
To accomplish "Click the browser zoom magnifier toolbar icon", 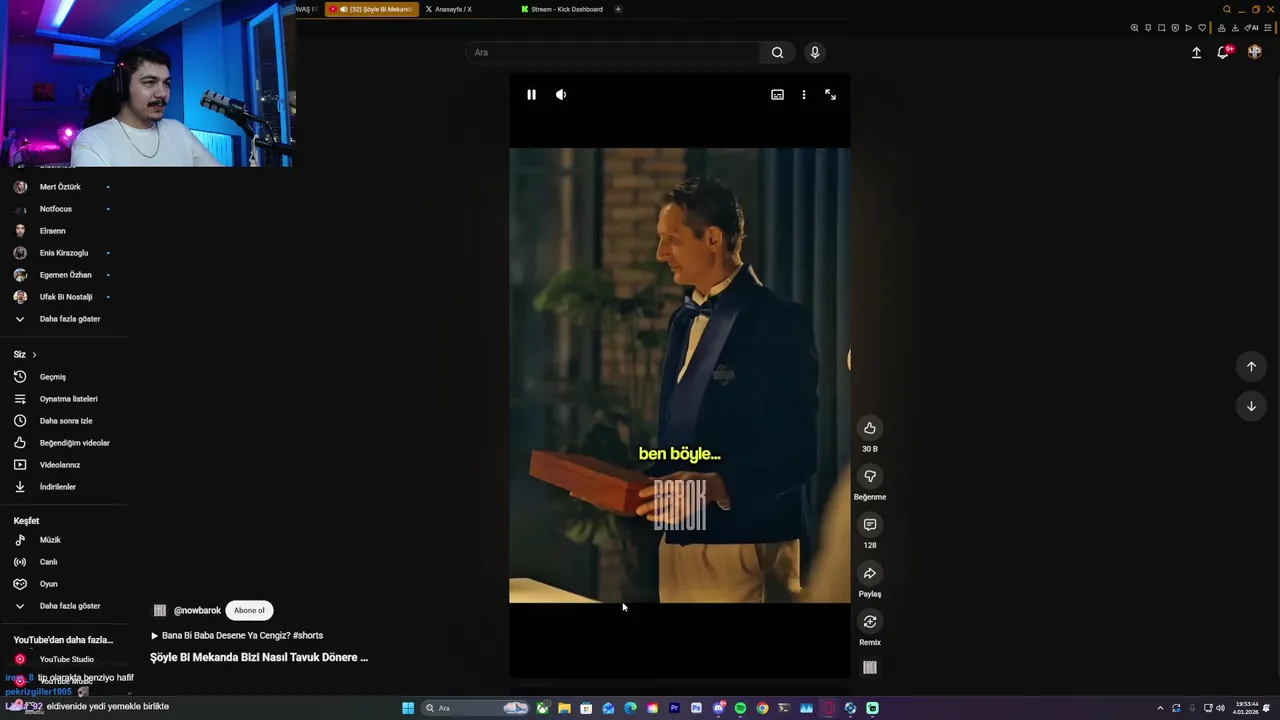I will click(1134, 28).
